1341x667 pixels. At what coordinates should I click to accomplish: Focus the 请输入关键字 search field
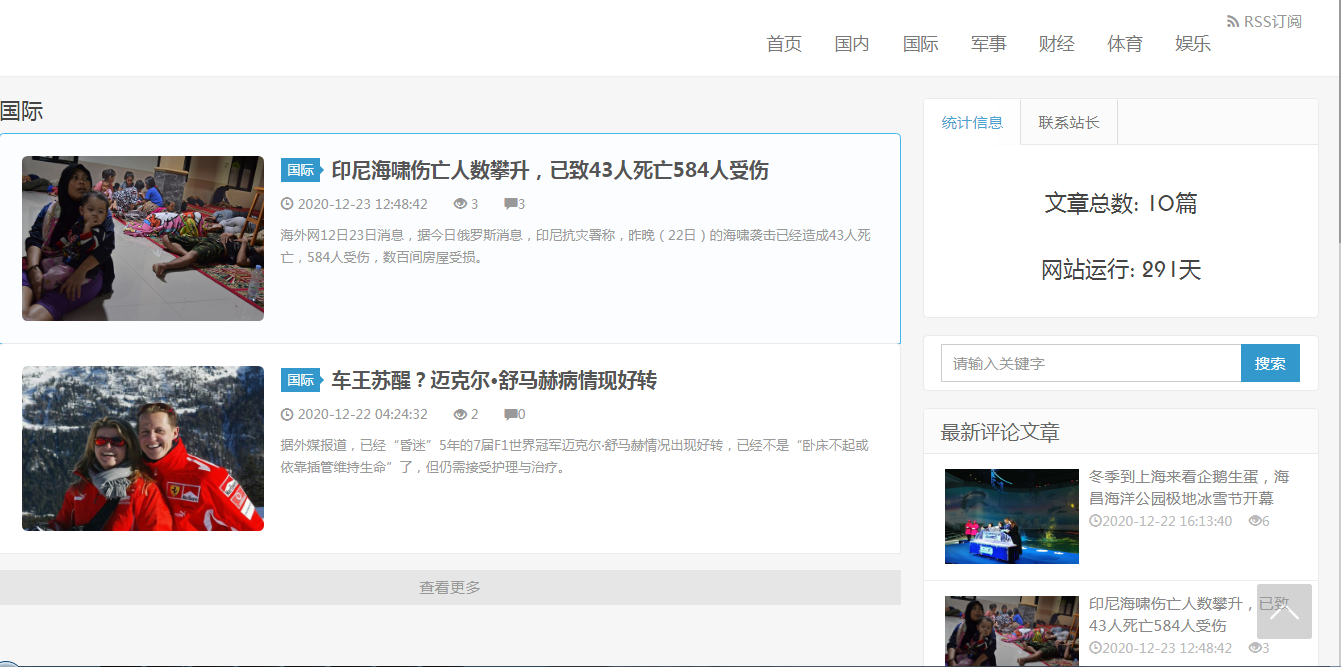pyautogui.click(x=1090, y=363)
